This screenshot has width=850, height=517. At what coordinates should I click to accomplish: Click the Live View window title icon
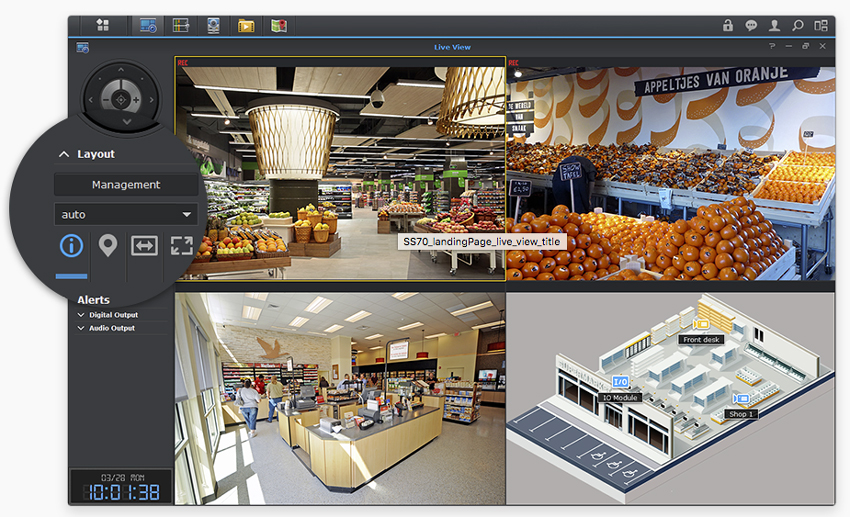pos(83,48)
